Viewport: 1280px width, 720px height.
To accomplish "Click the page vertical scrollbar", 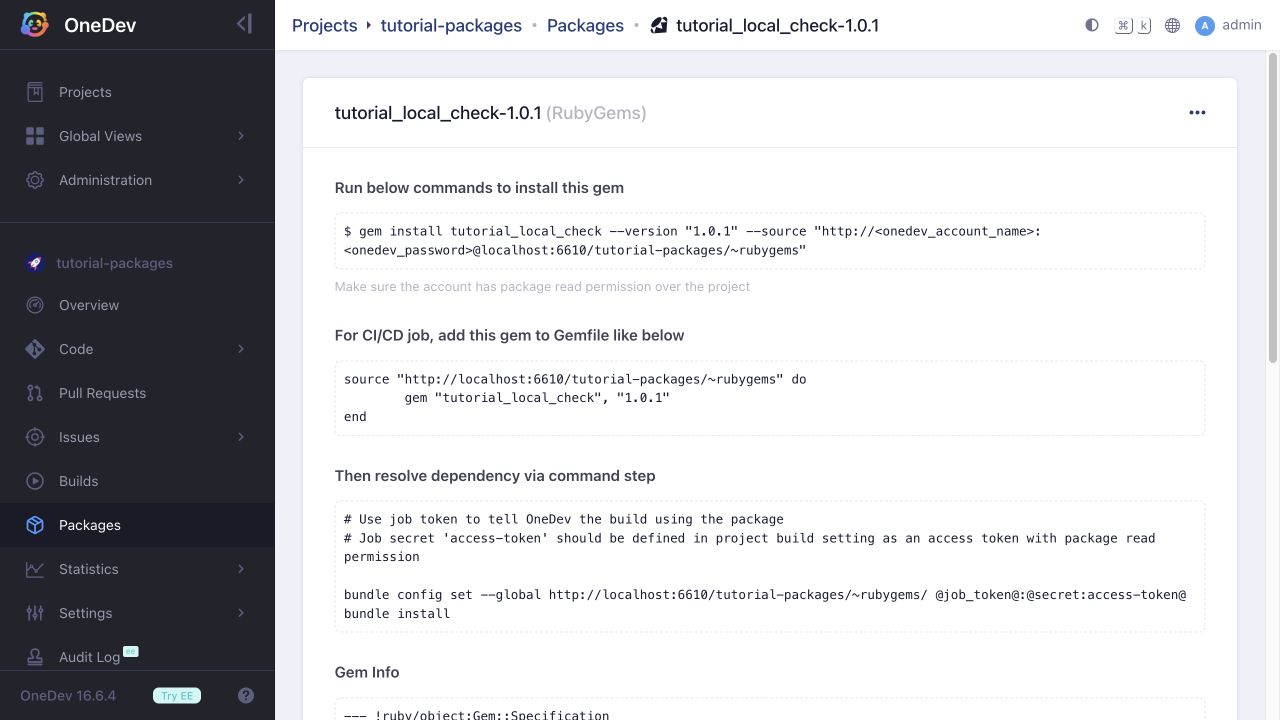I will 1273,210.
